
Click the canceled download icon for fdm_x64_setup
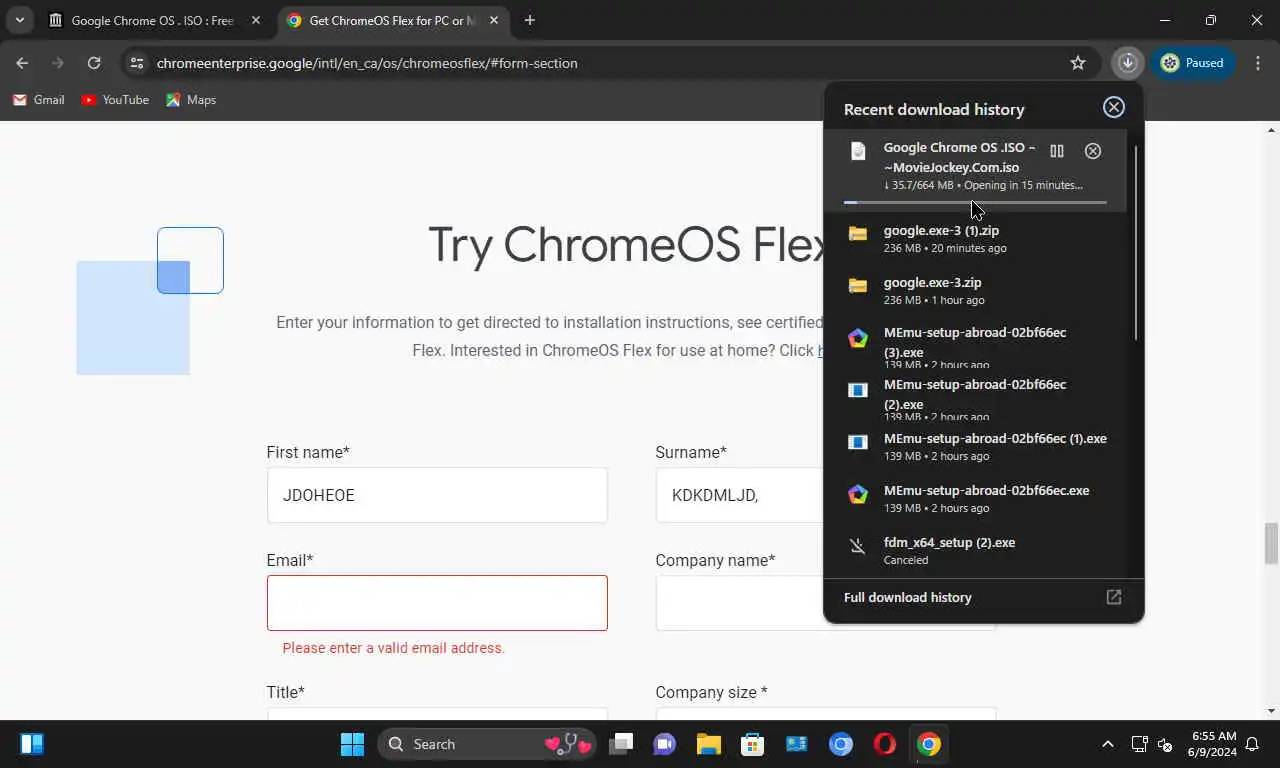(858, 546)
